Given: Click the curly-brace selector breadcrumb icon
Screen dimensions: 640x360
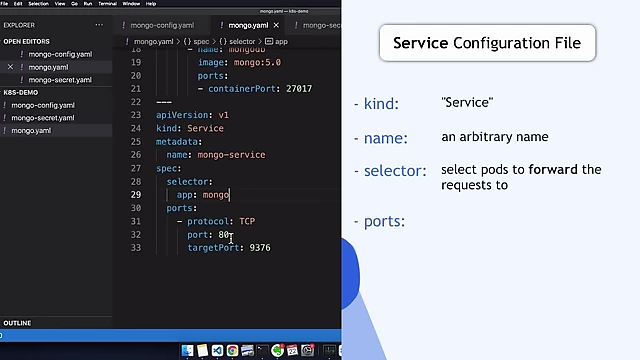Looking at the screenshot, I should [223, 42].
